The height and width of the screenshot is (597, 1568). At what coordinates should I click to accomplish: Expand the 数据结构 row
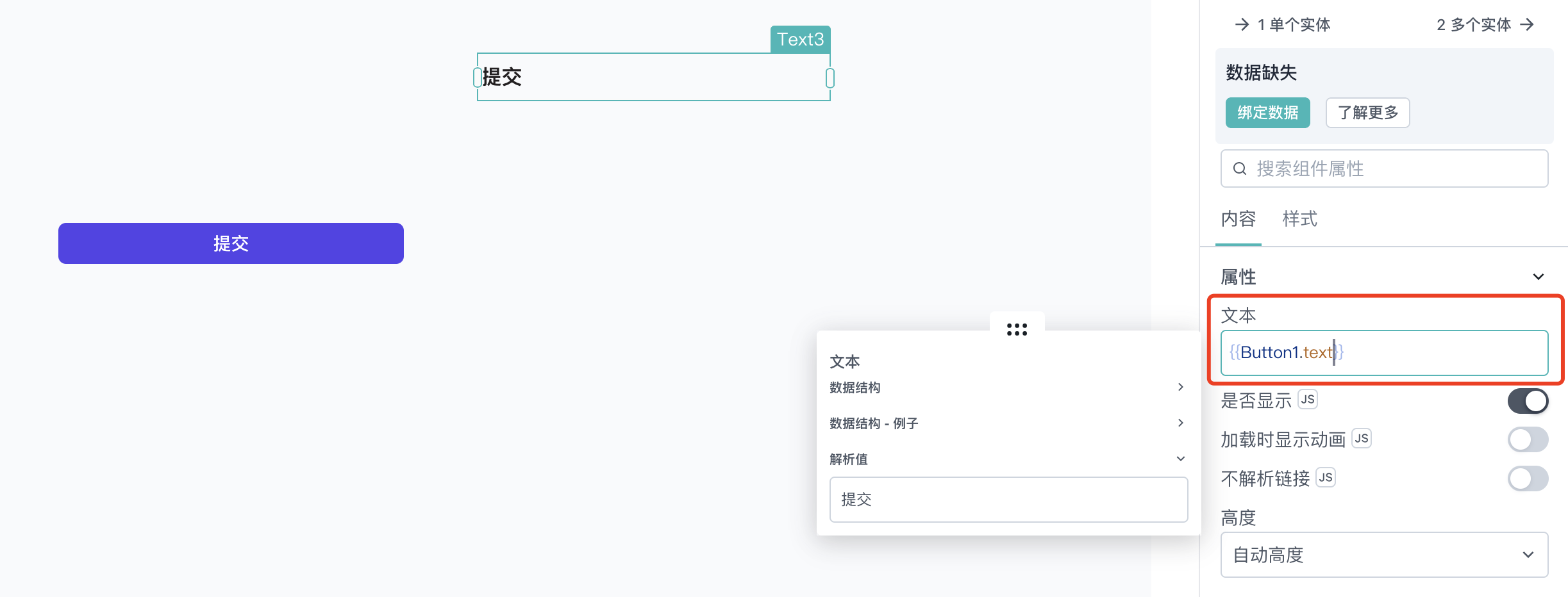click(x=1008, y=387)
